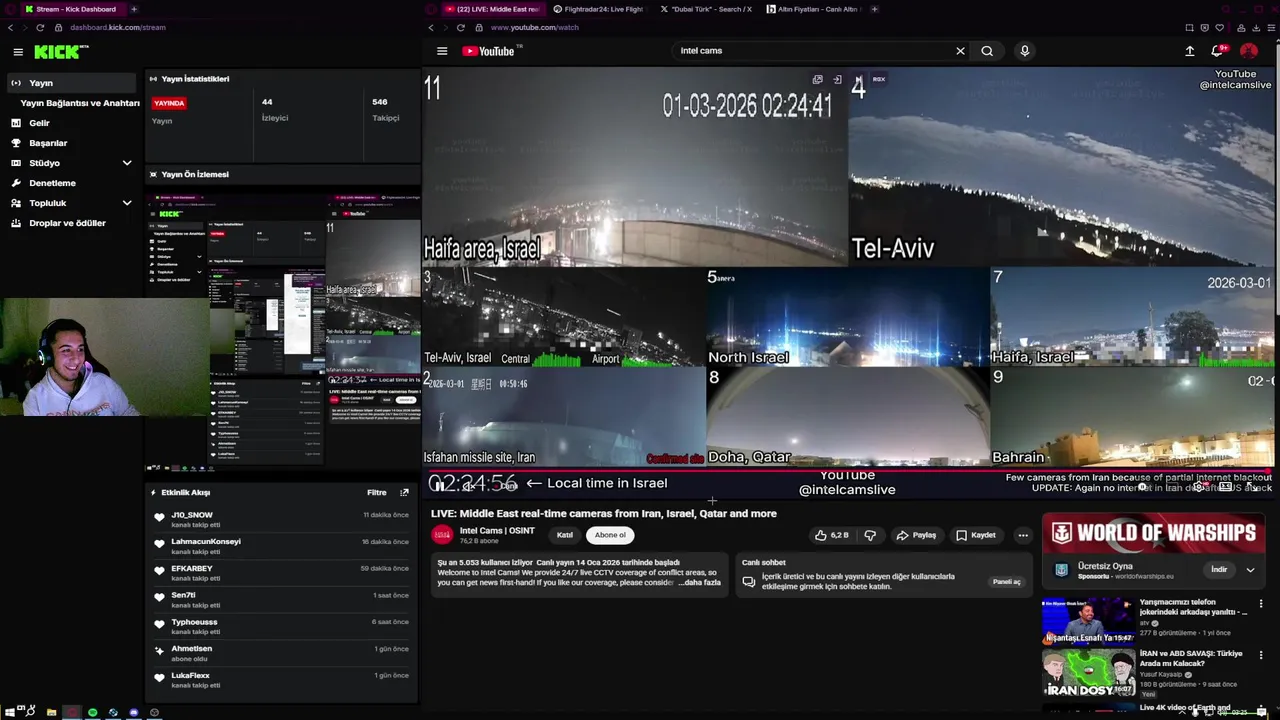Go to YouTube home via logo
Viewport: 1280px width, 720px height.
point(488,51)
